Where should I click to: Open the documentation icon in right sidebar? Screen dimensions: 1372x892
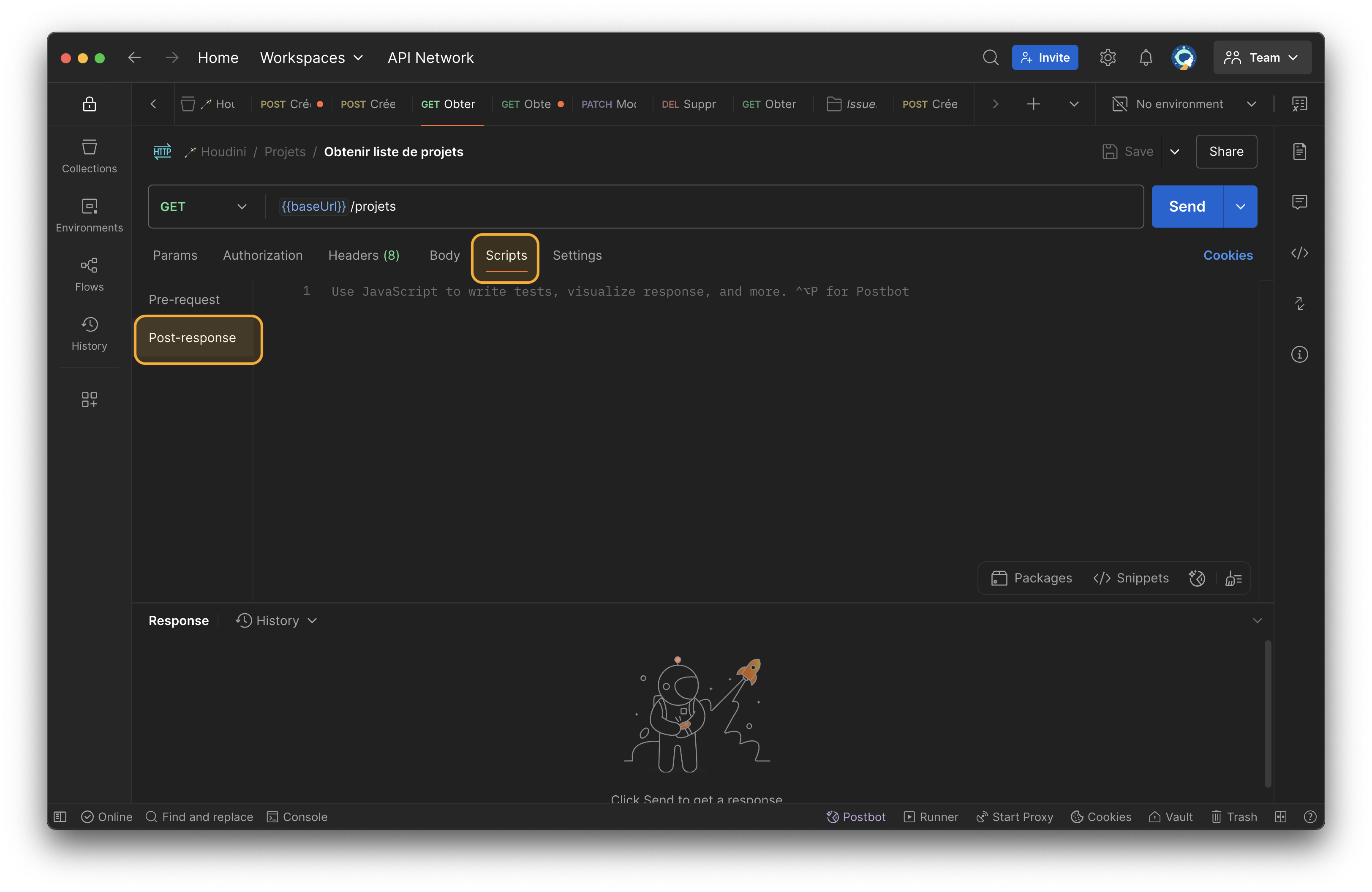pyautogui.click(x=1299, y=152)
